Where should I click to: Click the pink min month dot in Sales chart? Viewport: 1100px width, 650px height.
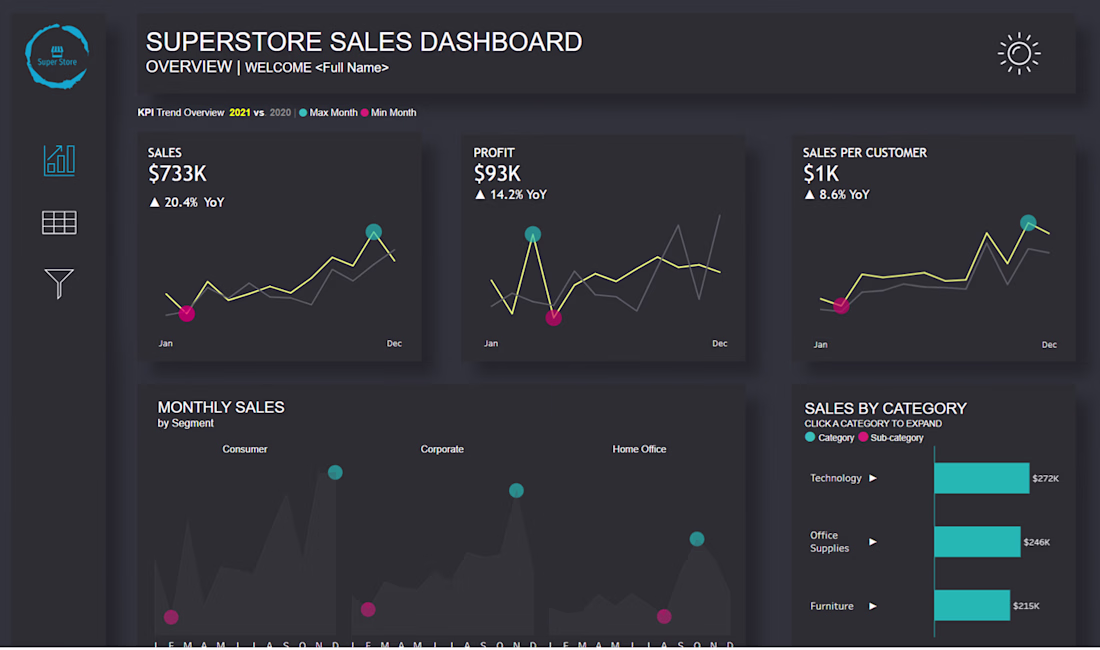[x=187, y=313]
